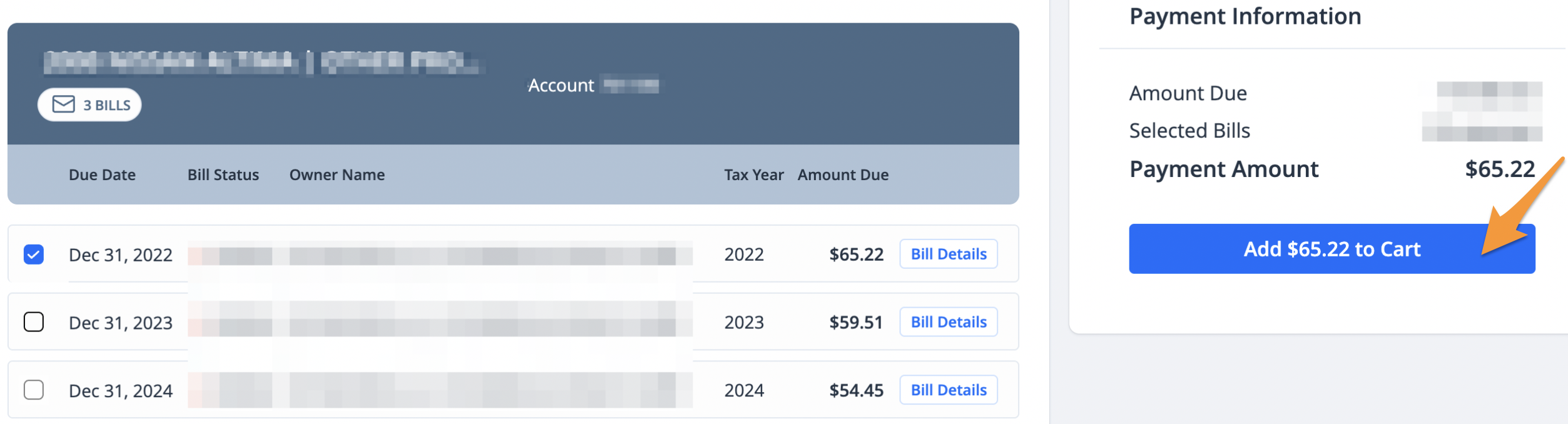Open Bill Details for the 2022 bill
The image size is (1568, 424).
point(949,254)
